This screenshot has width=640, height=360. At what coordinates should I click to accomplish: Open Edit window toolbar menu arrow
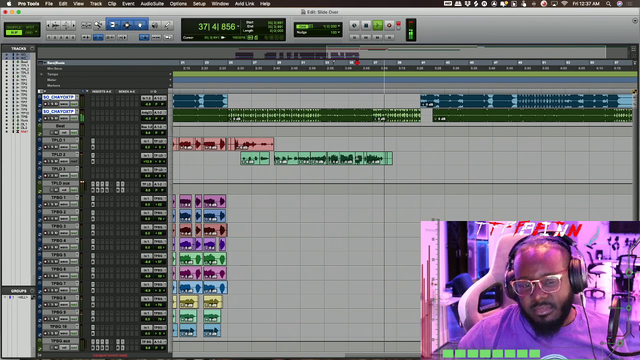[635, 21]
